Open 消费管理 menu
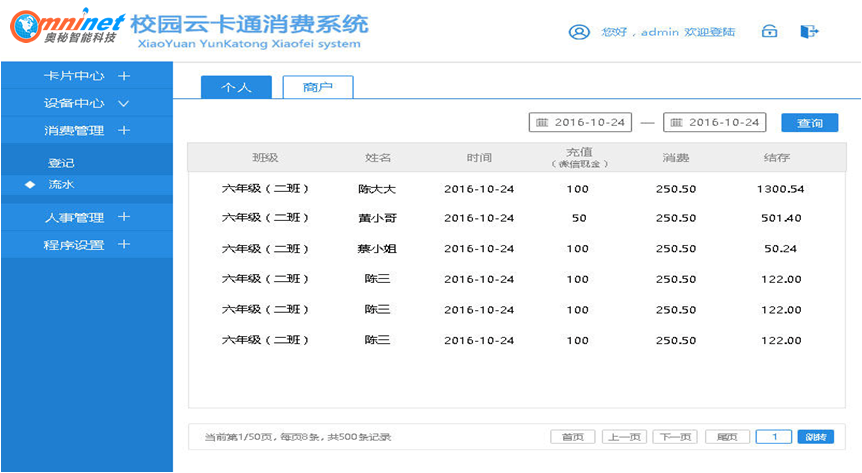862x473 pixels. click(87, 130)
